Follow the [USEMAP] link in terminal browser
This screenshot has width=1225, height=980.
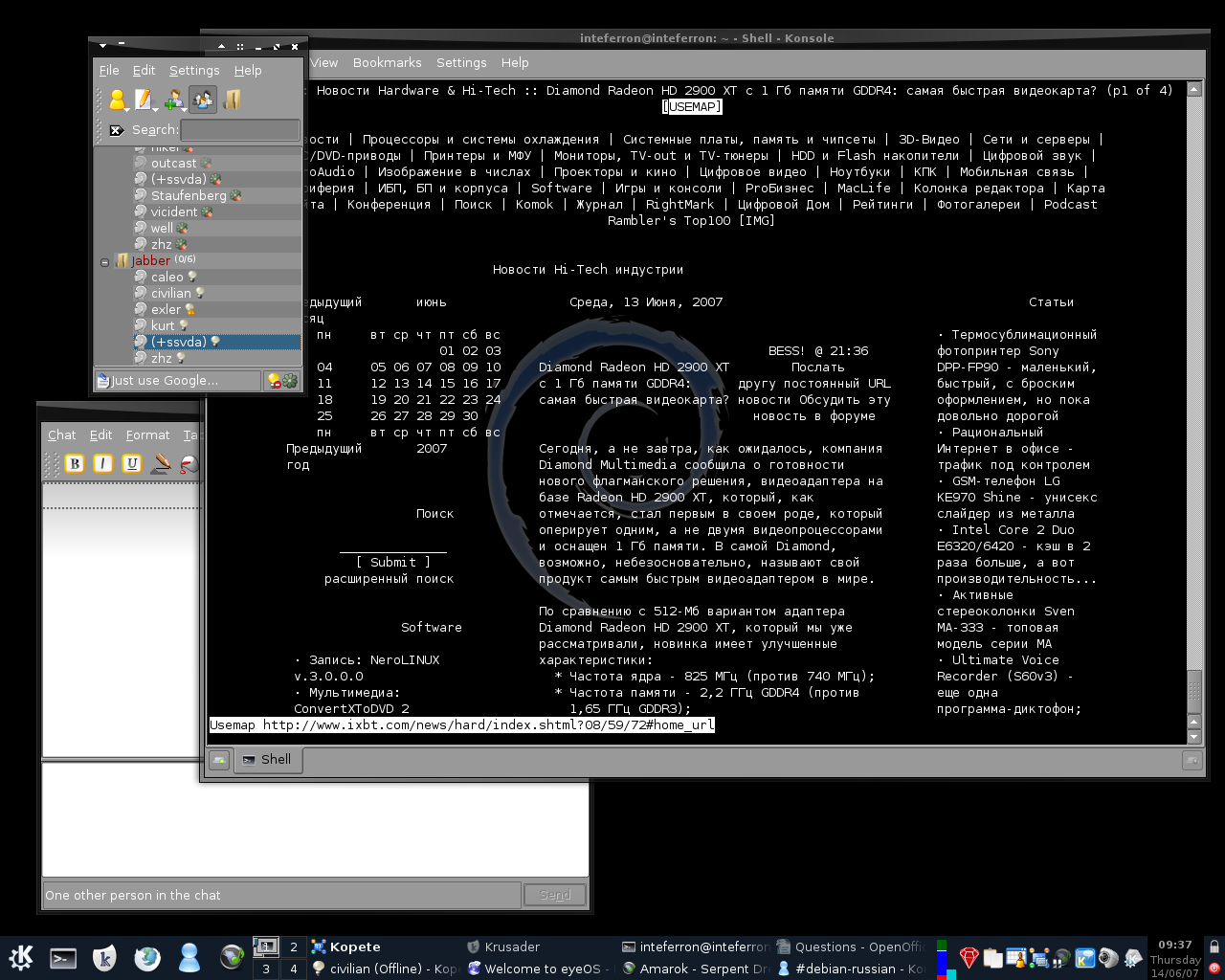point(691,106)
